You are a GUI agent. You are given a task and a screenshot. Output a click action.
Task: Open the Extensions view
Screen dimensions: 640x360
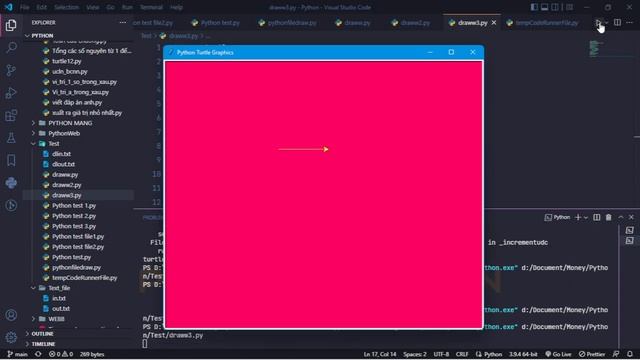pyautogui.click(x=11, y=116)
